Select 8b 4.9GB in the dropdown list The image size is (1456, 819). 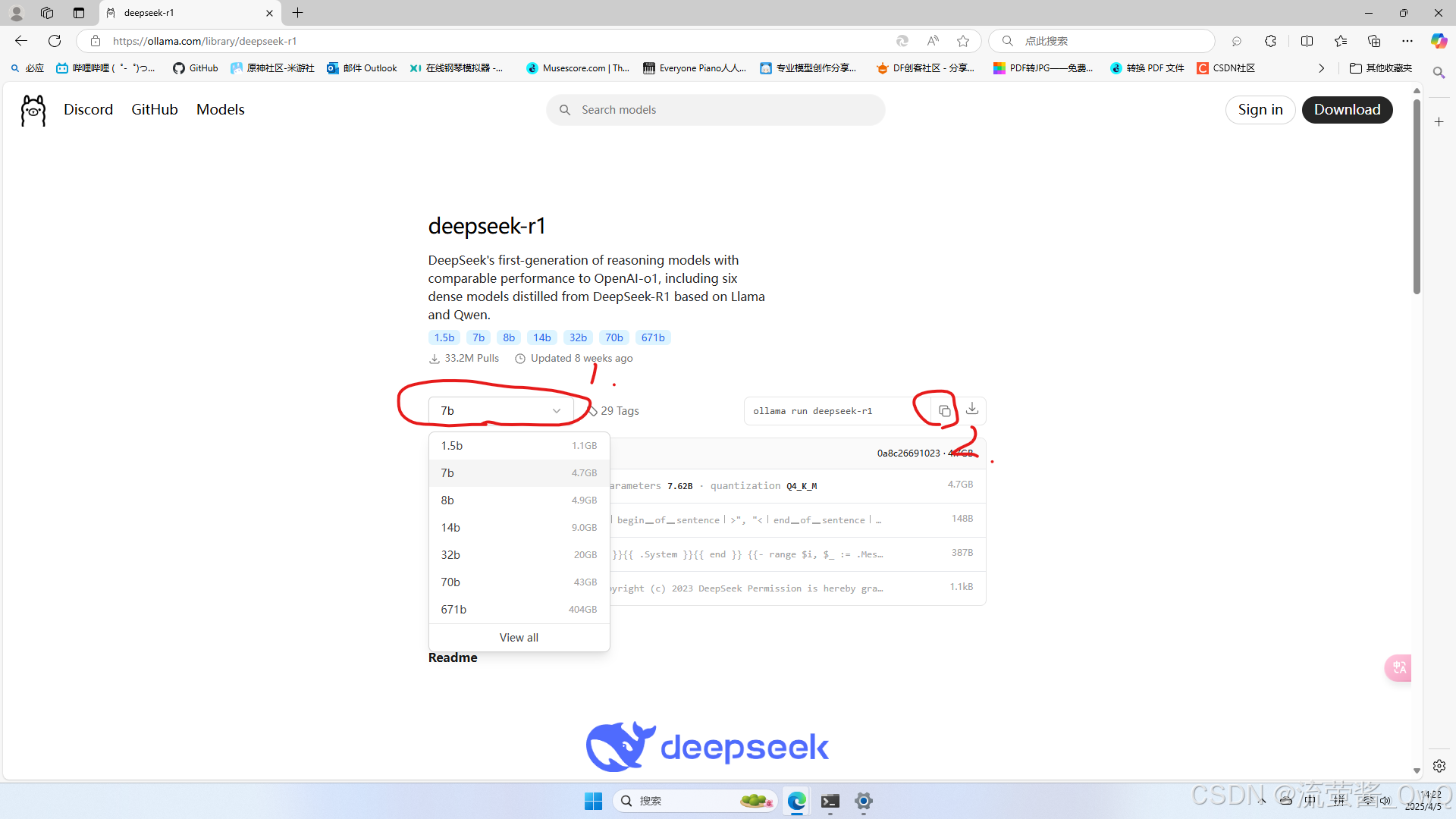point(519,500)
